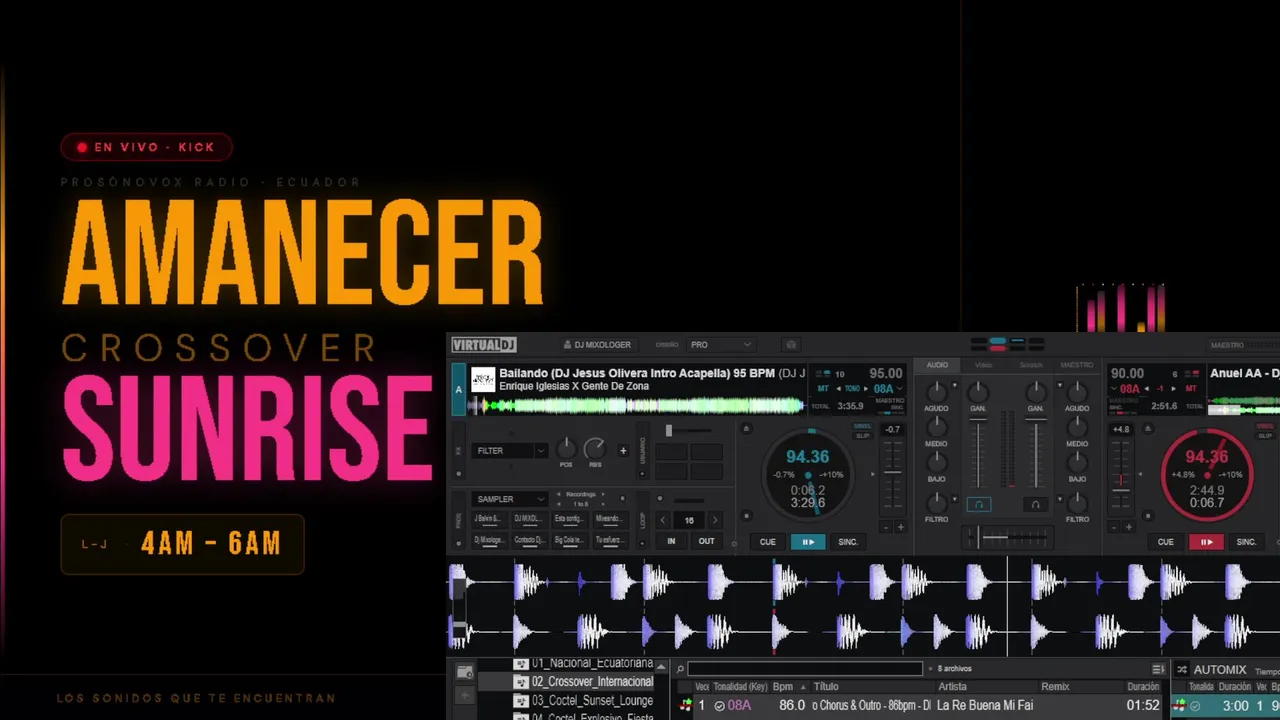This screenshot has height=720, width=1280.
Task: Toggle SLIP mode on deck A
Action: [x=862, y=435]
